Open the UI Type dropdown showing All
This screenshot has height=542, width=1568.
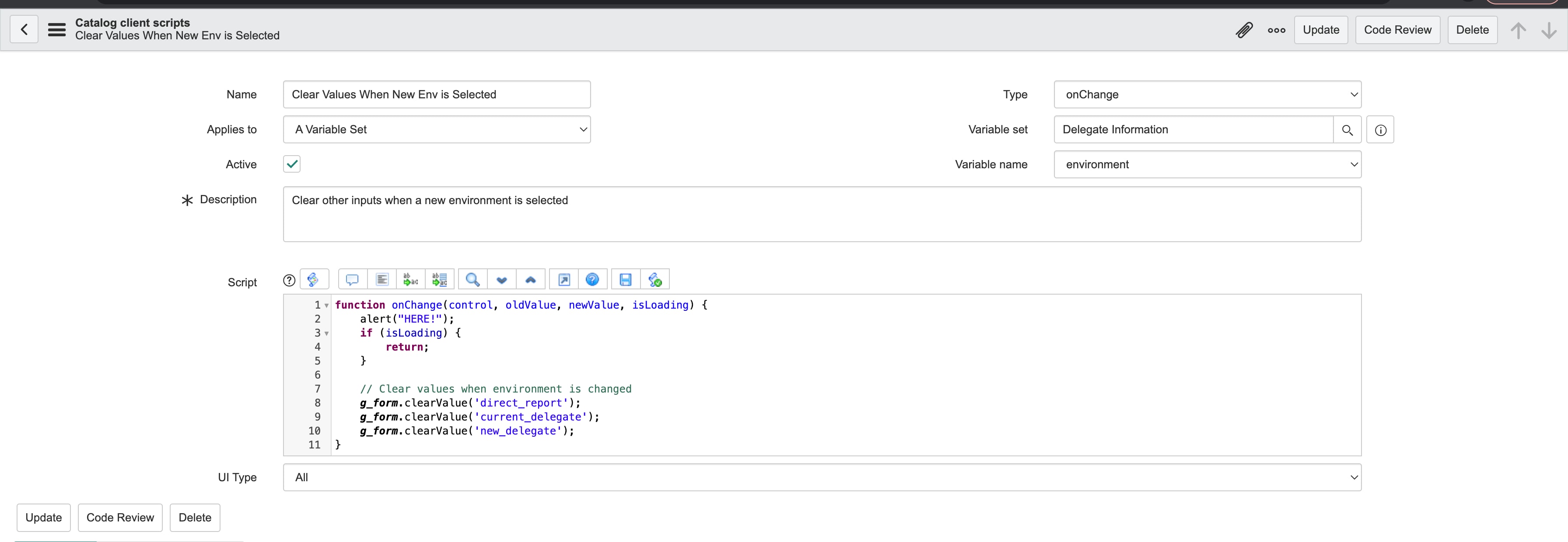[x=822, y=477]
